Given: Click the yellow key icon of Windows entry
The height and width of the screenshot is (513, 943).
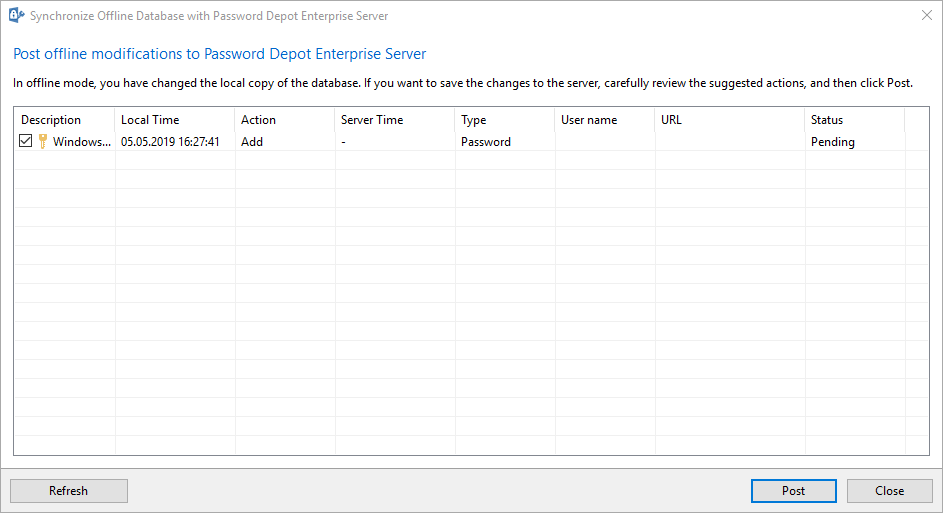Looking at the screenshot, I should click(x=43, y=141).
